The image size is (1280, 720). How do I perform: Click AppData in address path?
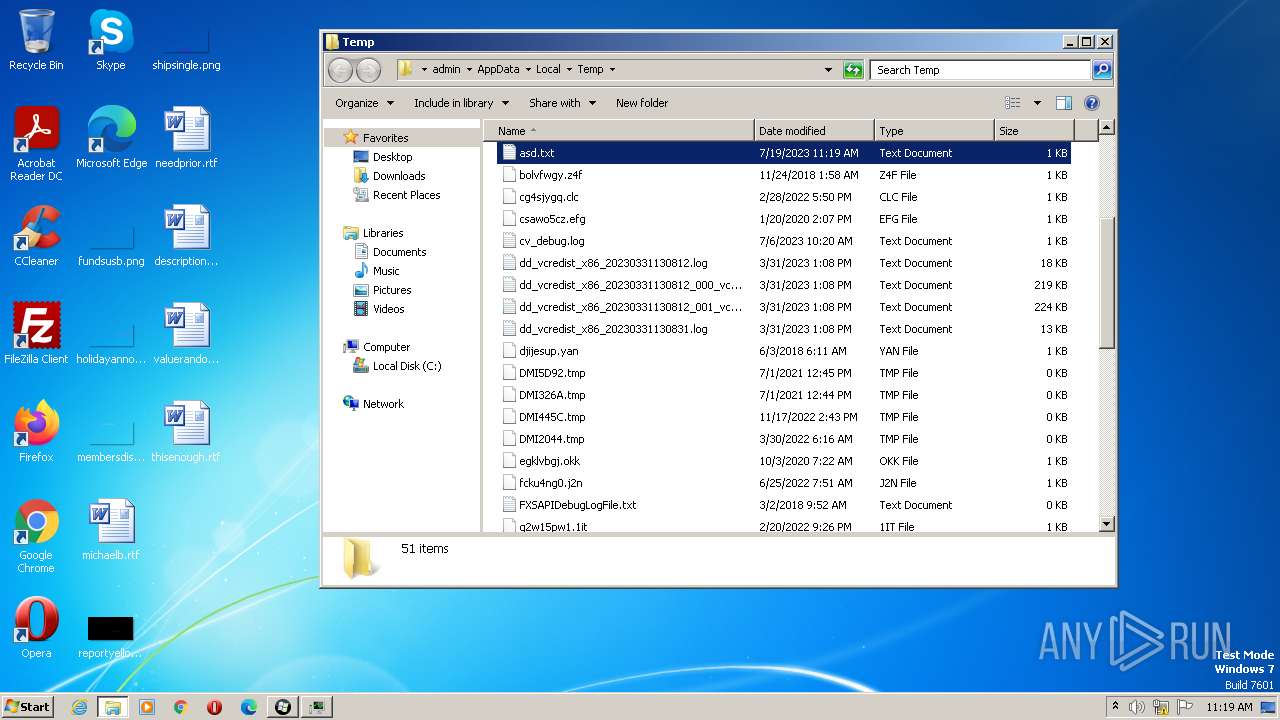click(x=498, y=70)
